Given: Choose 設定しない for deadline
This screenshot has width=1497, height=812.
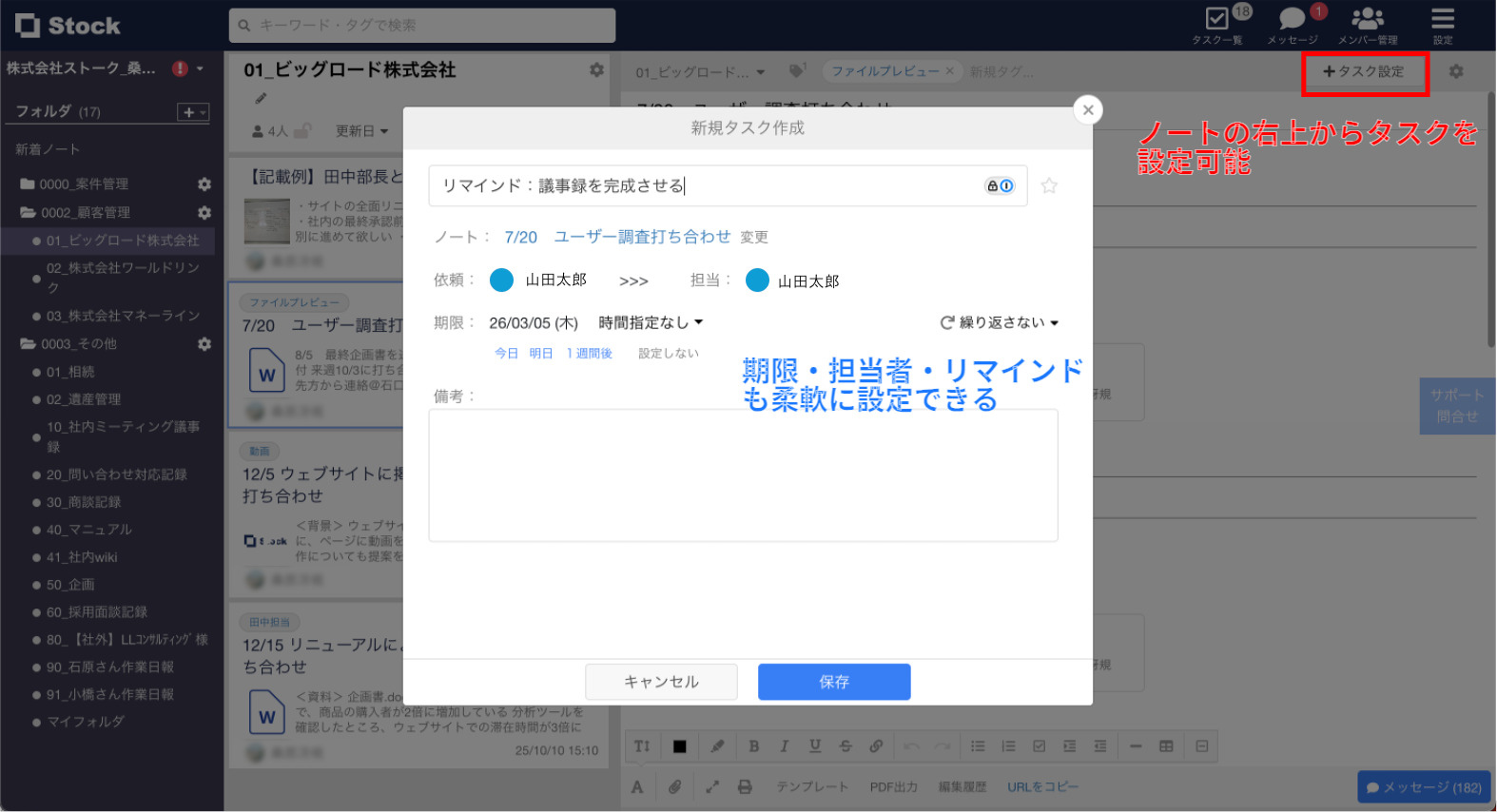Looking at the screenshot, I should [669, 354].
